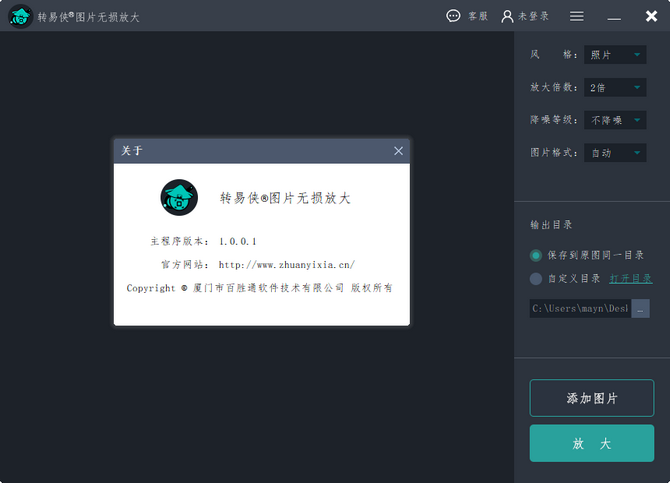Screen dimensions: 670x483
Task: Click the 官方网站 label
Action: coord(185,265)
